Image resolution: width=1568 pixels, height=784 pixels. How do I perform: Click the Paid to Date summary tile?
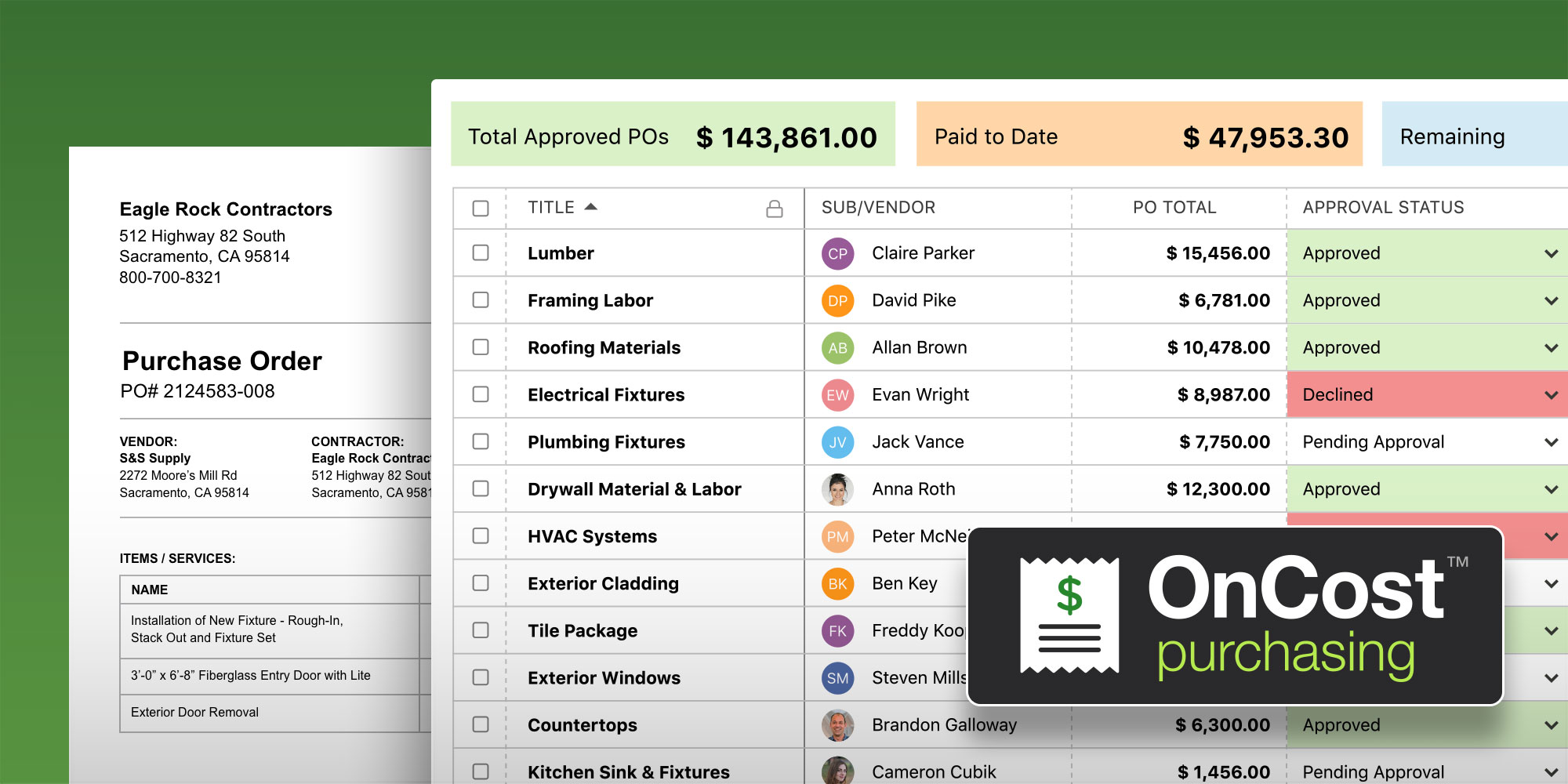click(1138, 134)
